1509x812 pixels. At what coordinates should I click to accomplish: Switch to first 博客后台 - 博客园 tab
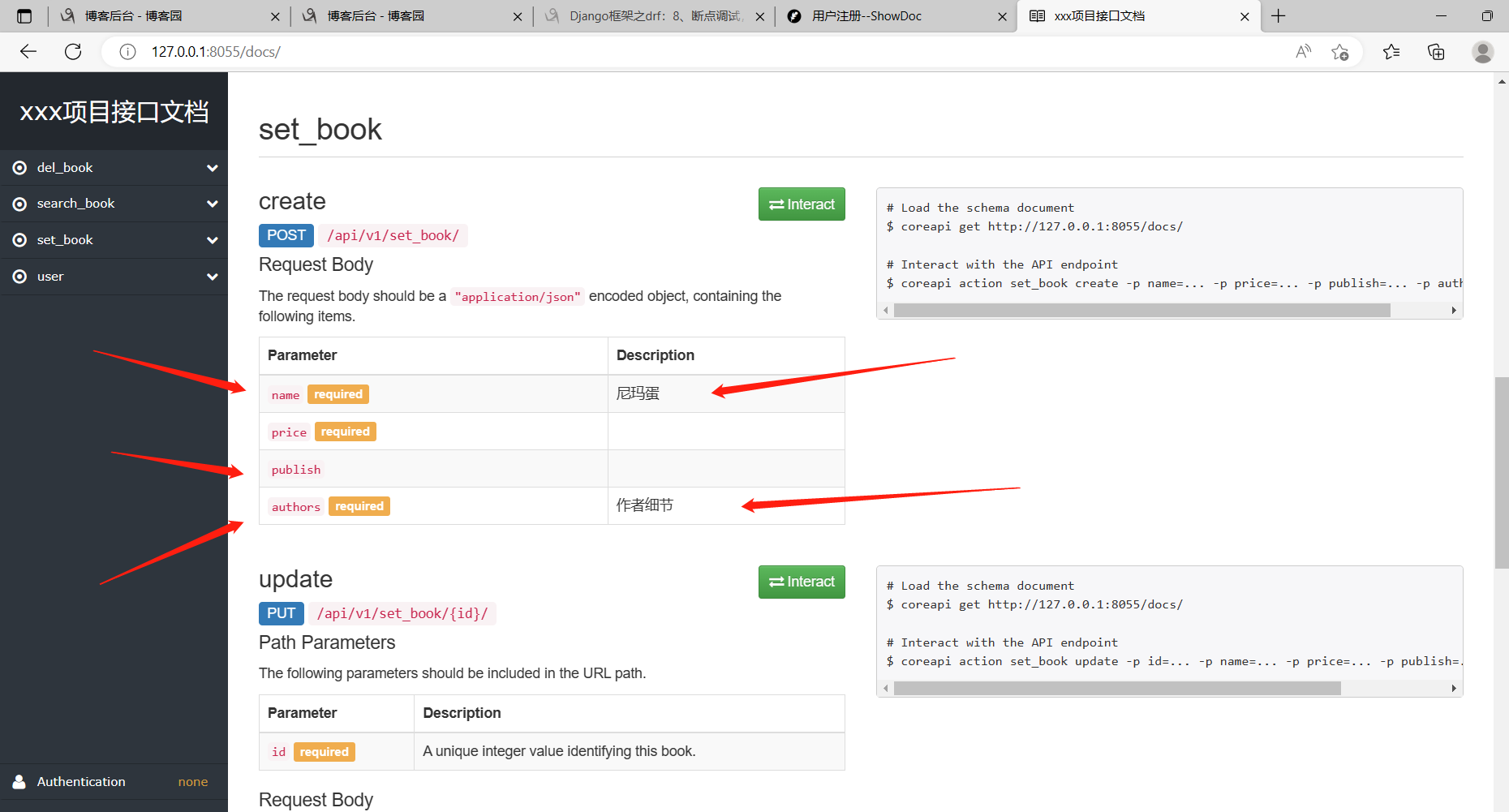click(x=169, y=16)
